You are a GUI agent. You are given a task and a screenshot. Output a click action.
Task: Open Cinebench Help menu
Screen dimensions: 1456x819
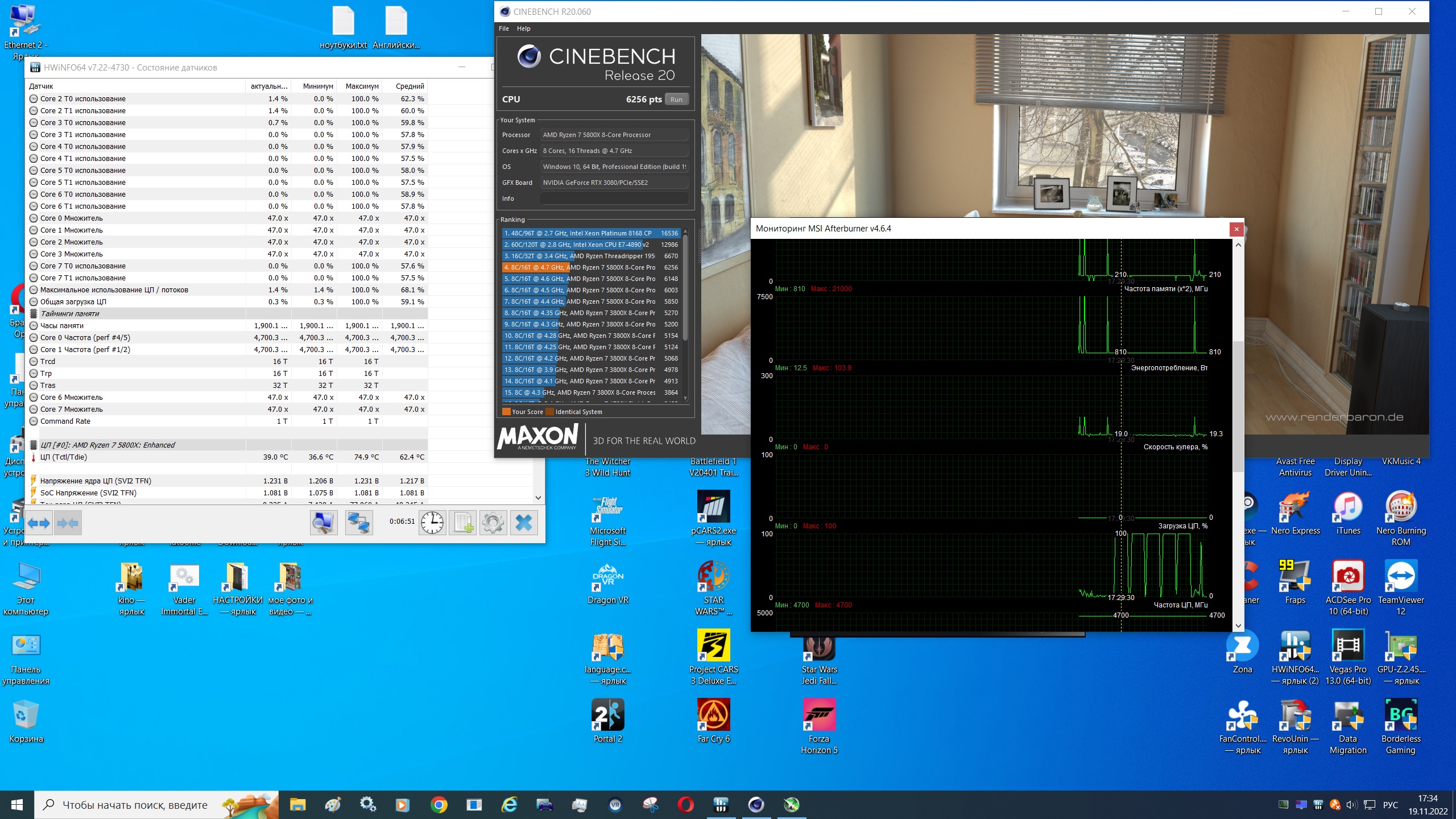point(523,28)
